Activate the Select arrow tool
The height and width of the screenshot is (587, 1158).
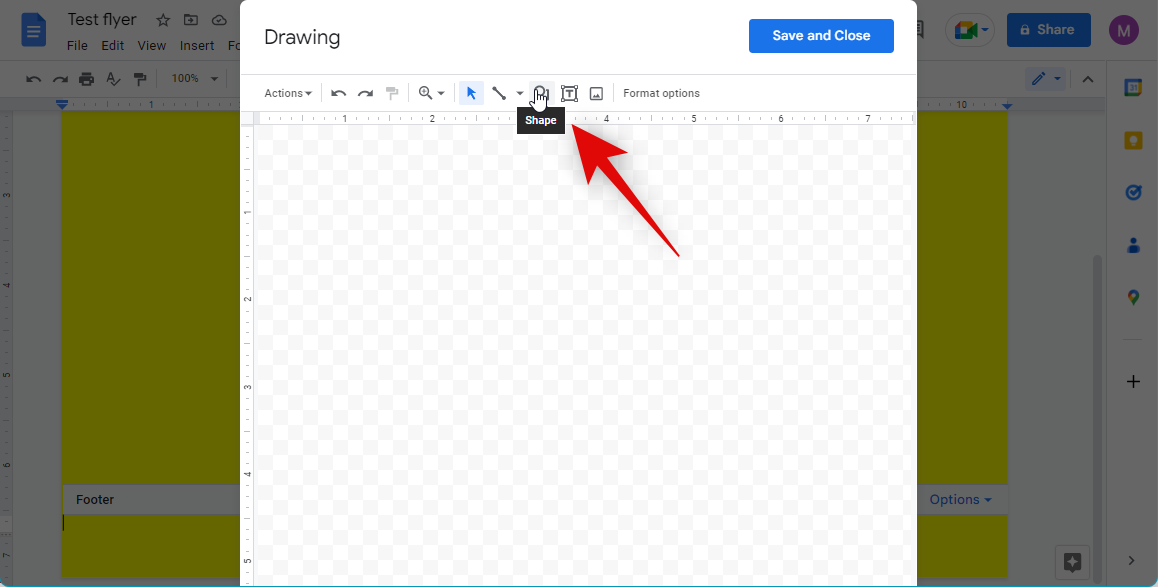click(471, 93)
